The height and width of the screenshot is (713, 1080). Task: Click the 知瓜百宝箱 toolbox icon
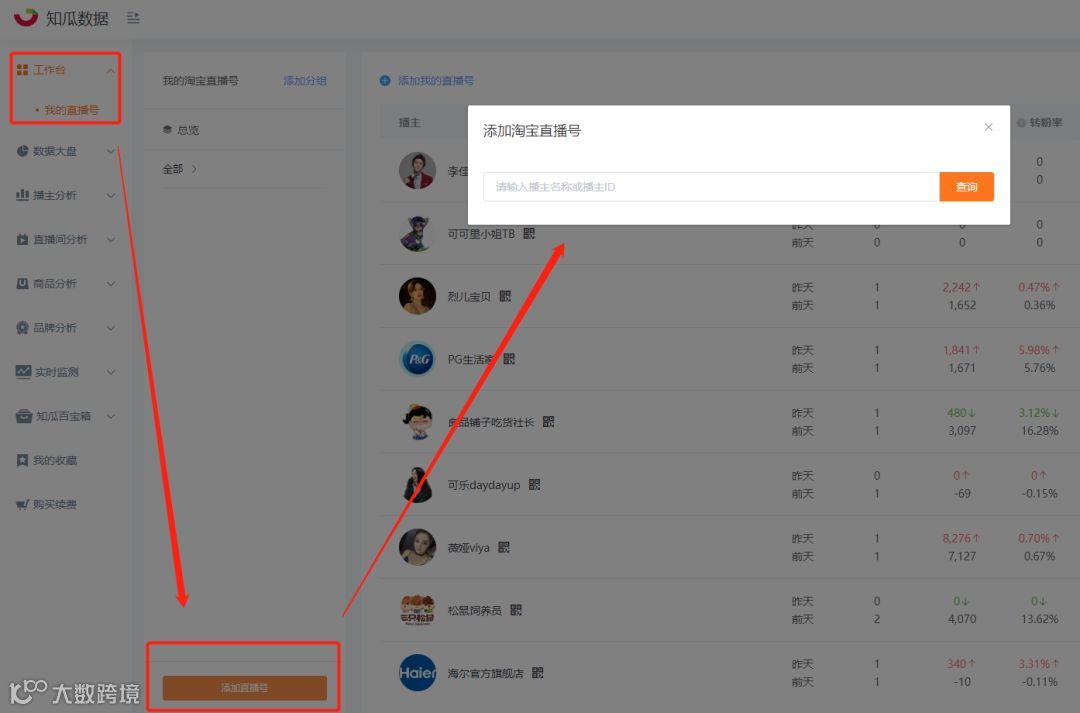click(x=24, y=416)
